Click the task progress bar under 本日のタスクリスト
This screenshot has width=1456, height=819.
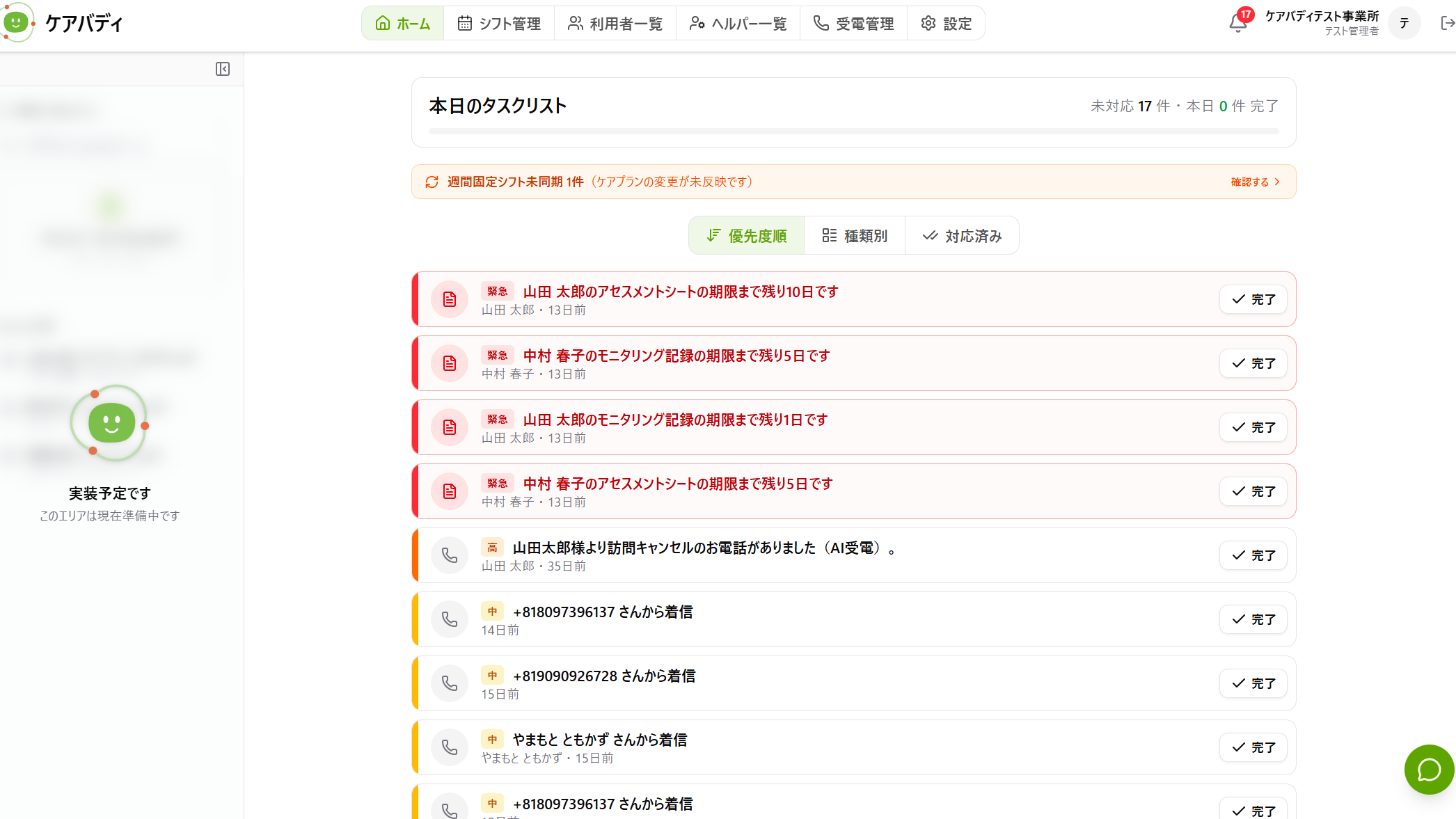pyautogui.click(x=854, y=131)
